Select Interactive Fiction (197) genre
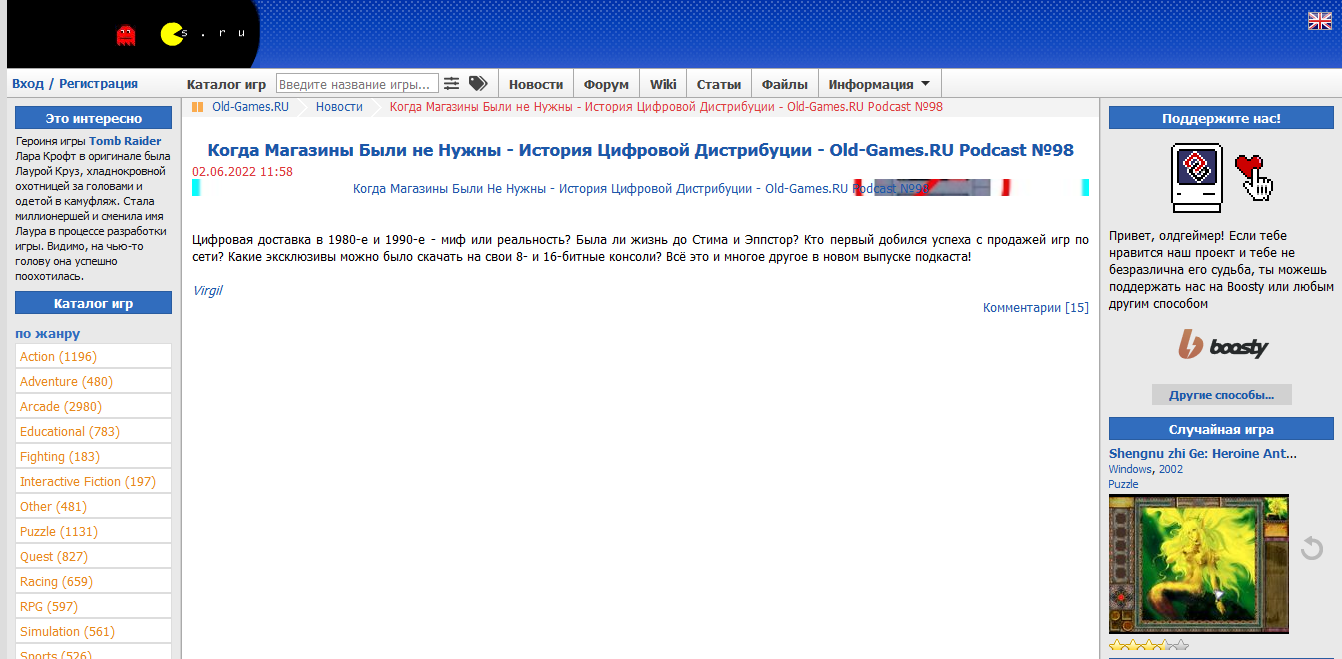Viewport: 1342px width, 659px height. pos(93,481)
